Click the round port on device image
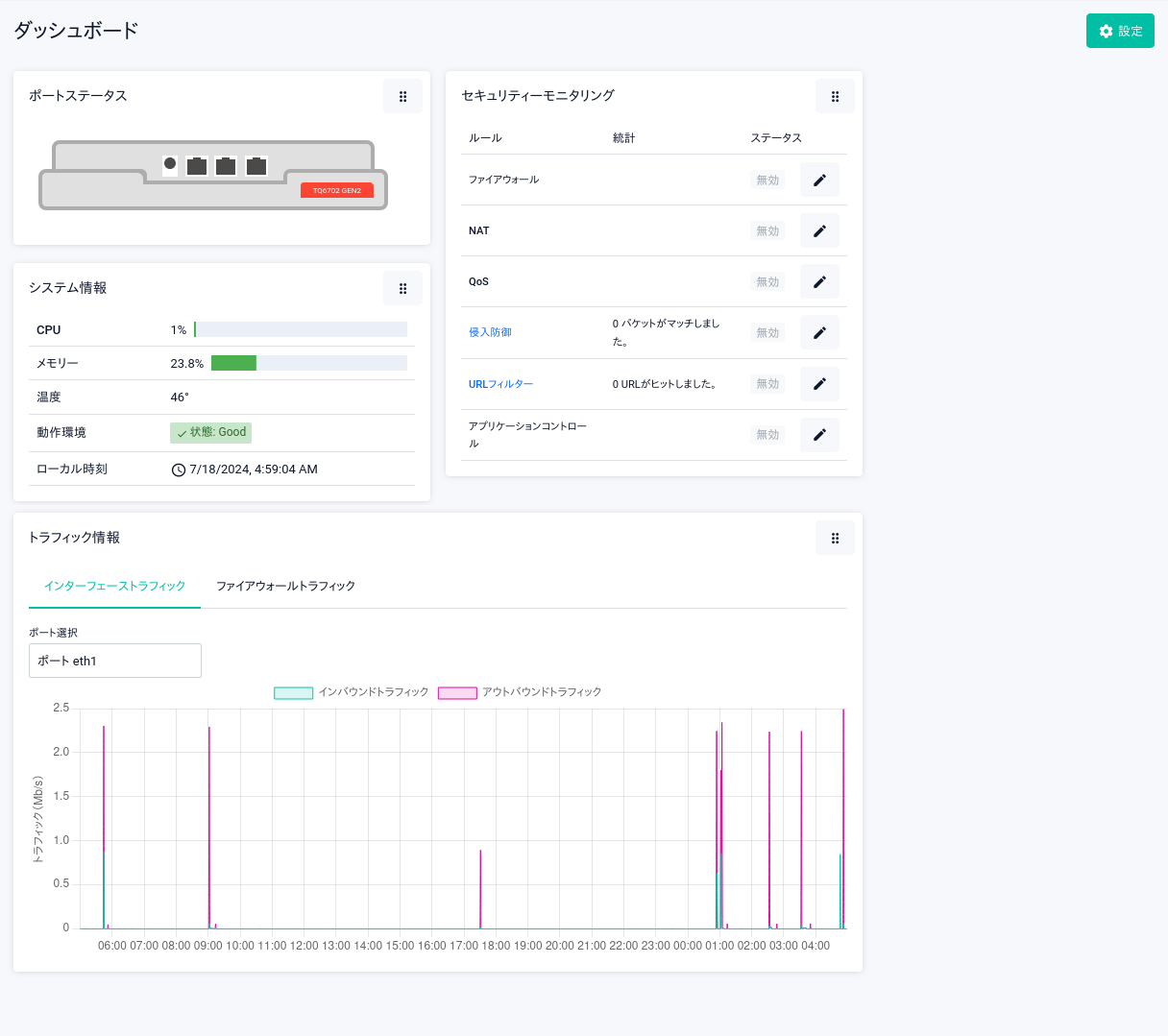 point(170,164)
